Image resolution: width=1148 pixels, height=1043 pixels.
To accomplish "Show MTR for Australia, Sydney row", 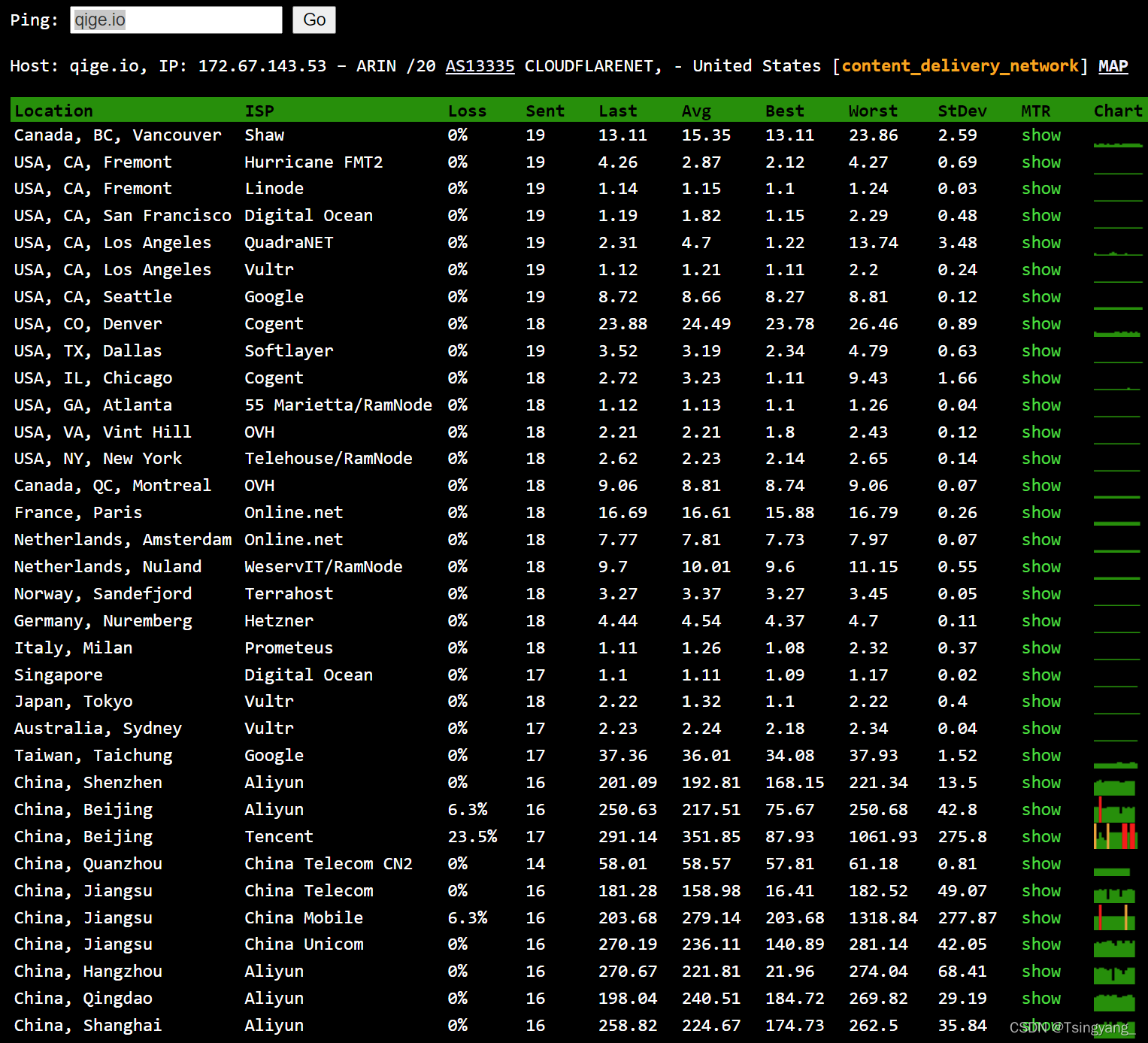I will [x=1041, y=729].
